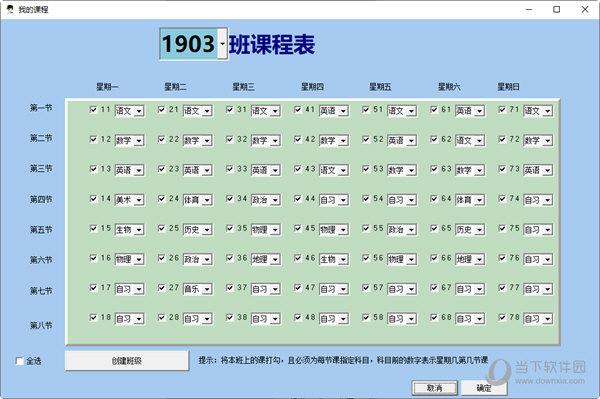Minimize the 我的课程 window
The image size is (600, 399).
pyautogui.click(x=529, y=10)
